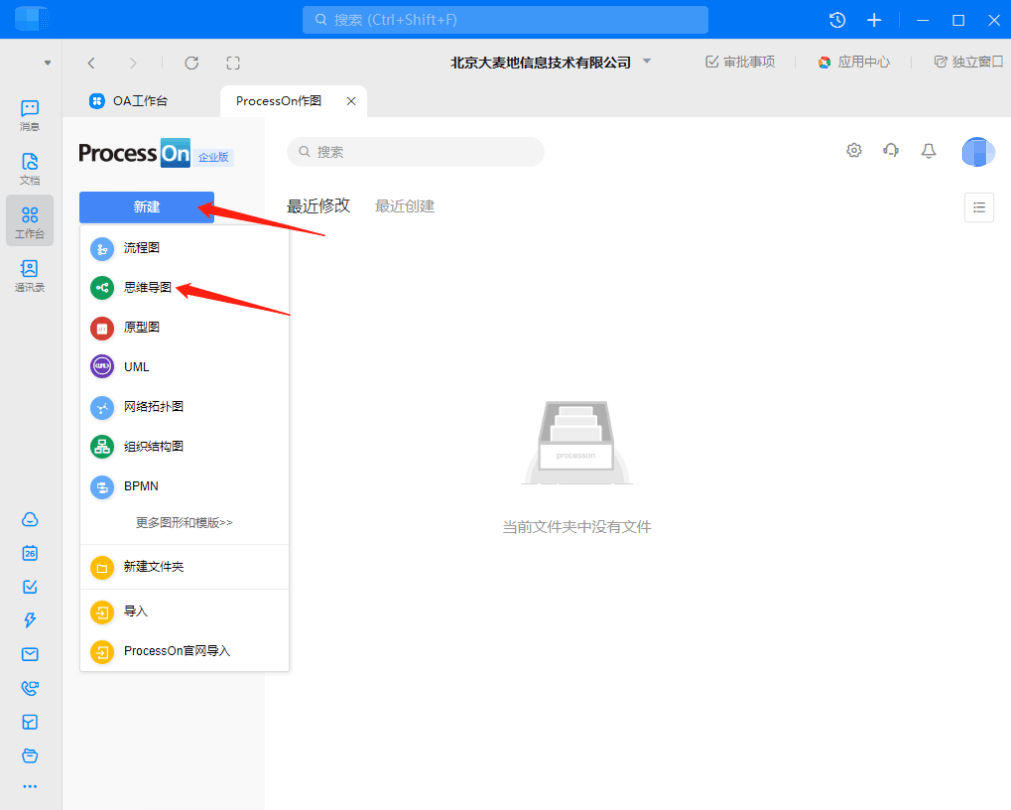Open the to-do checkmark sidebar icon

pos(30,587)
